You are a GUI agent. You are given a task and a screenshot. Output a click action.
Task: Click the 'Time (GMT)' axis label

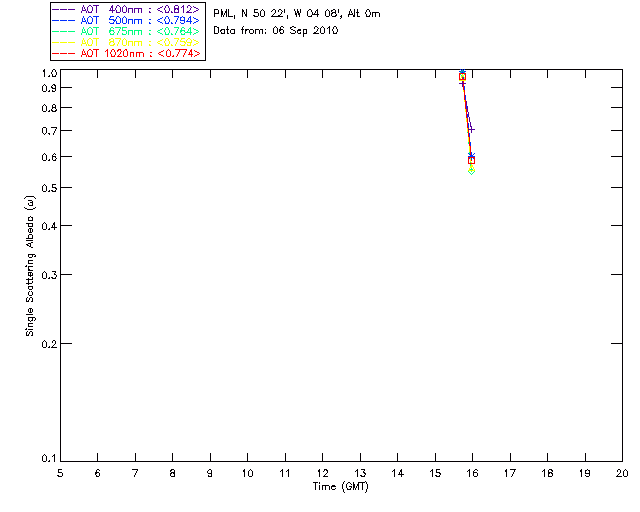pyautogui.click(x=341, y=487)
